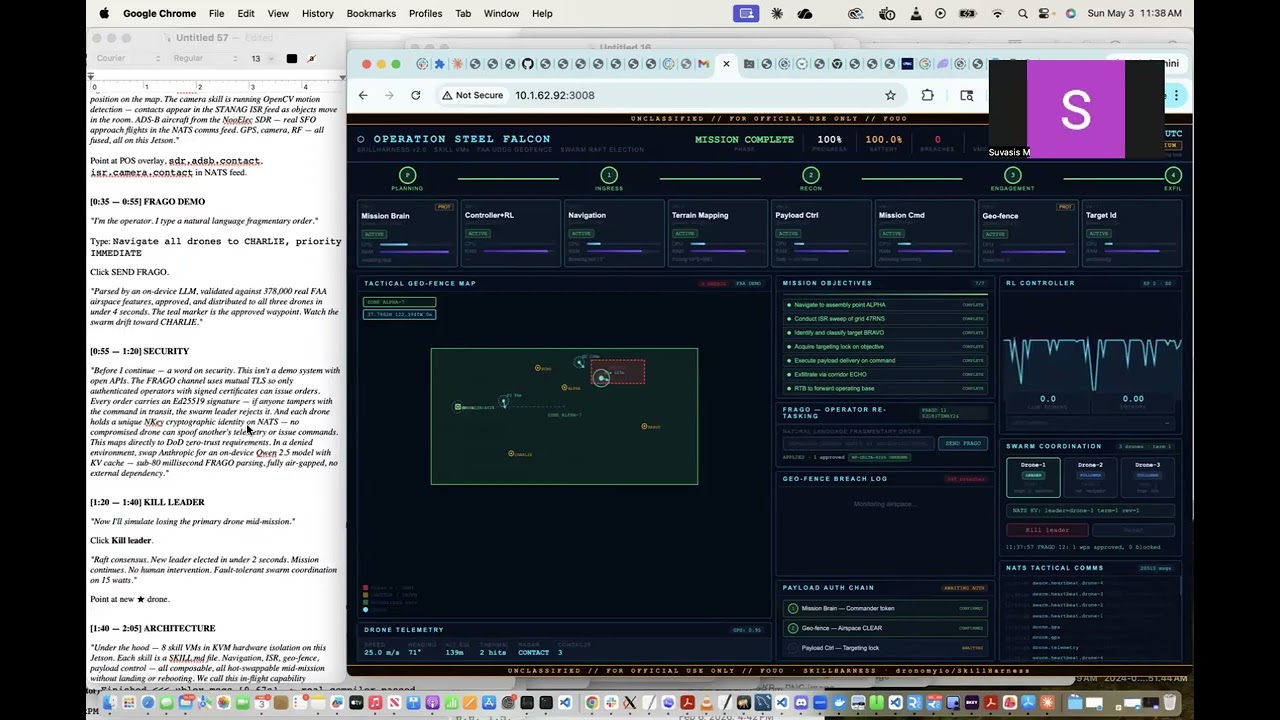1280x720 pixels.
Task: Click the address bar showing 10.1.62.92:3008
Action: point(555,95)
